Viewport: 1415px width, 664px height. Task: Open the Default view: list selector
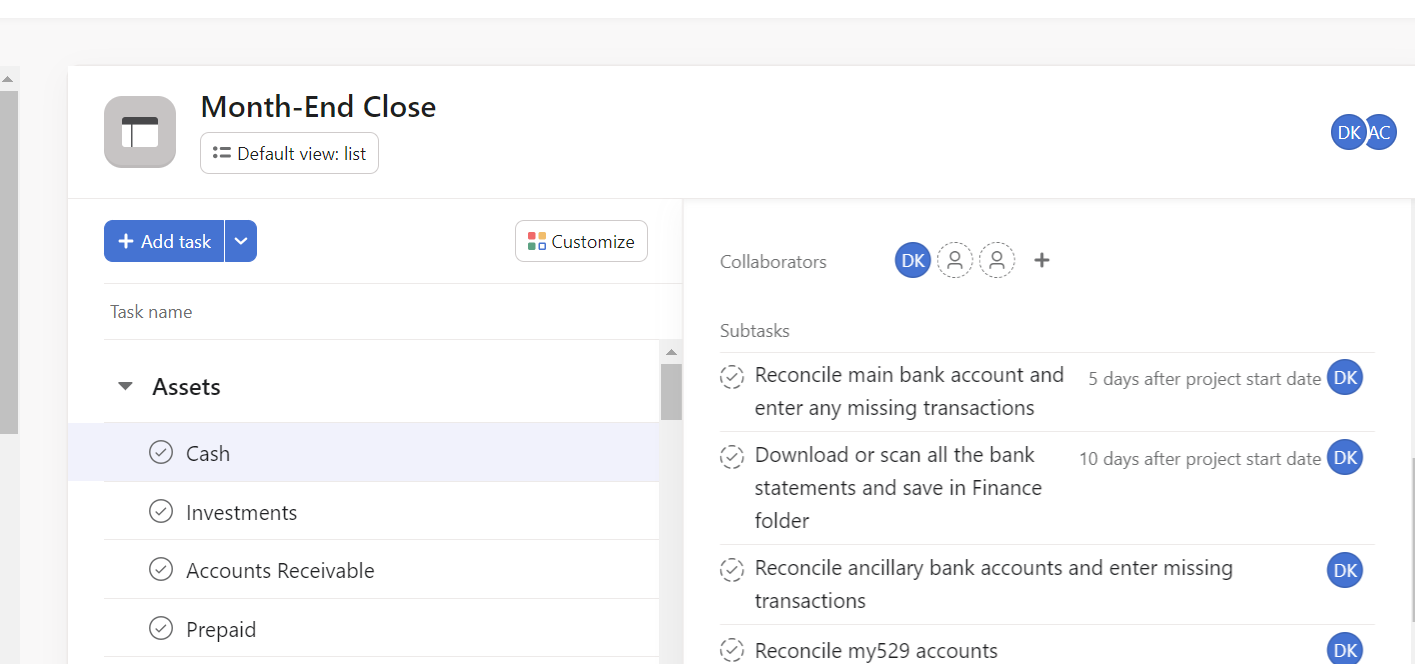click(x=290, y=154)
